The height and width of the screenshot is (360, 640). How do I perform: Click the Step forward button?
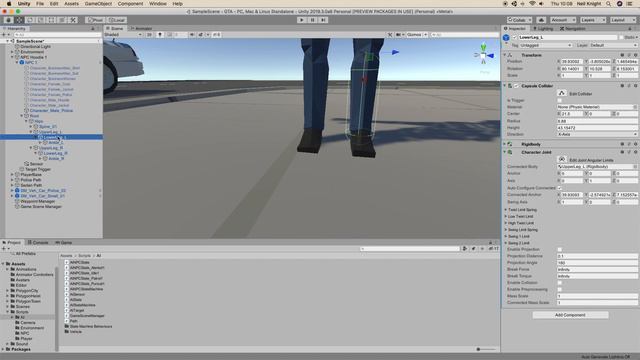tap(323, 20)
